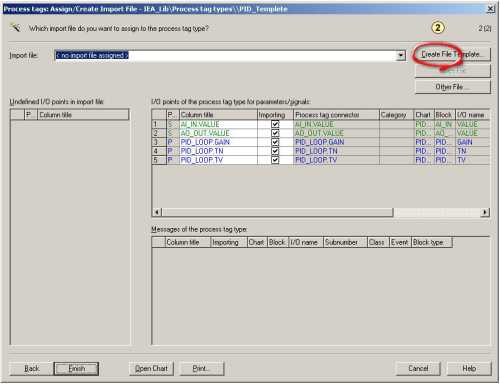The height and width of the screenshot is (384, 500).
Task: Click Column title header in Undefined I/O points list
Action: [83, 115]
